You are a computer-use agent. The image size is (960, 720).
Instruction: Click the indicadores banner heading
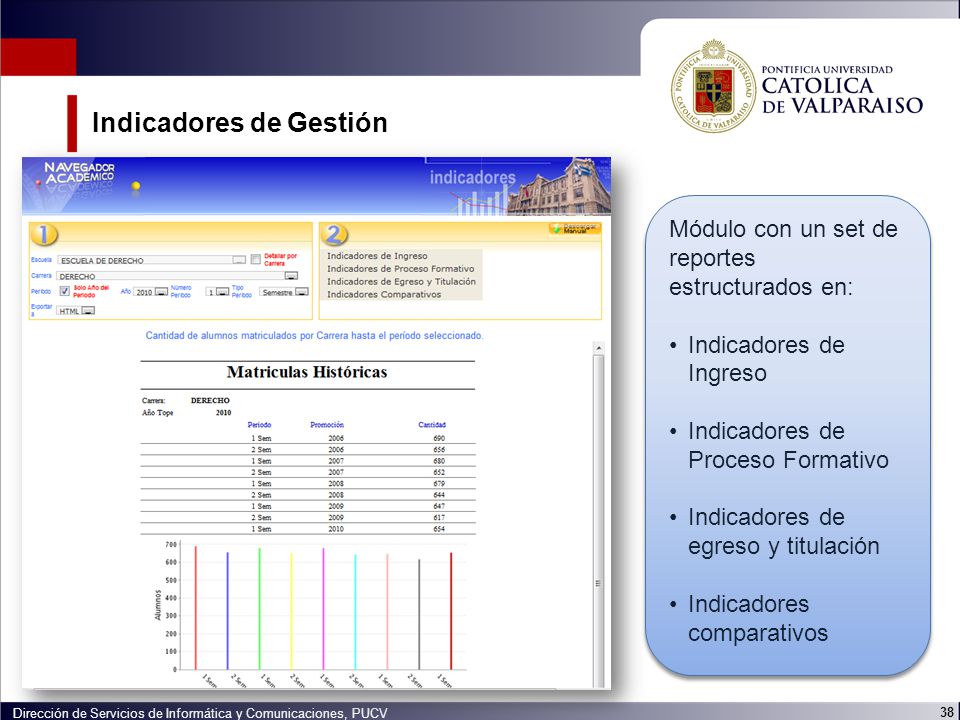click(473, 178)
